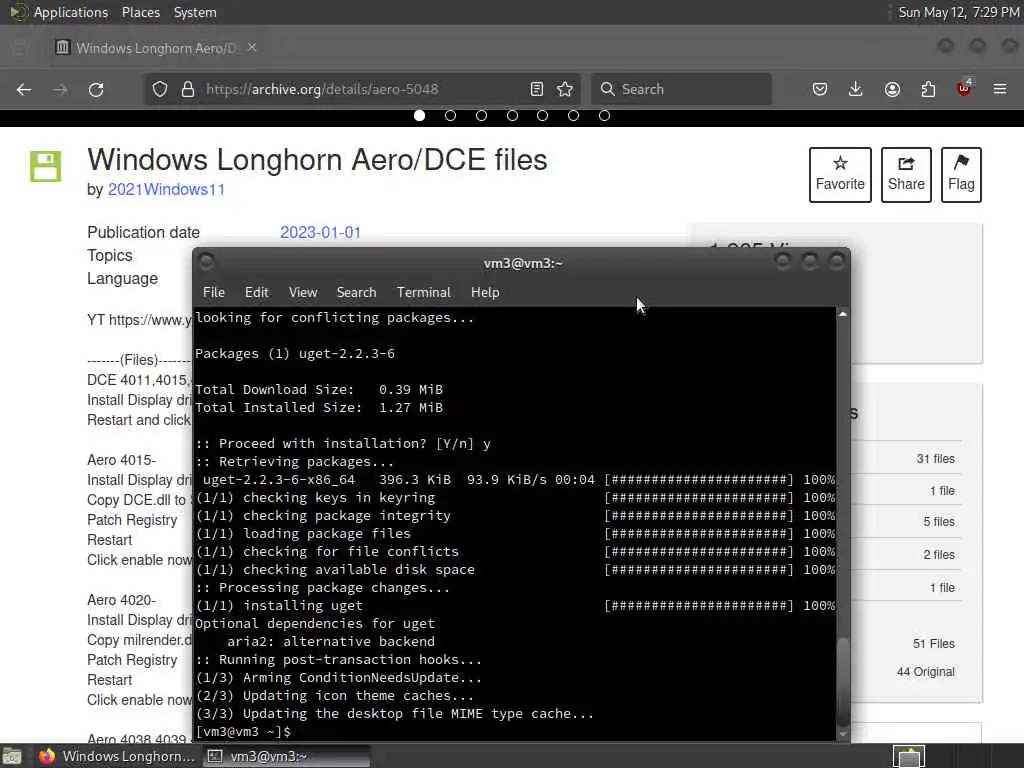Viewport: 1024px width, 768px height.
Task: Select fifth carousel dot indicator
Action: pos(543,116)
